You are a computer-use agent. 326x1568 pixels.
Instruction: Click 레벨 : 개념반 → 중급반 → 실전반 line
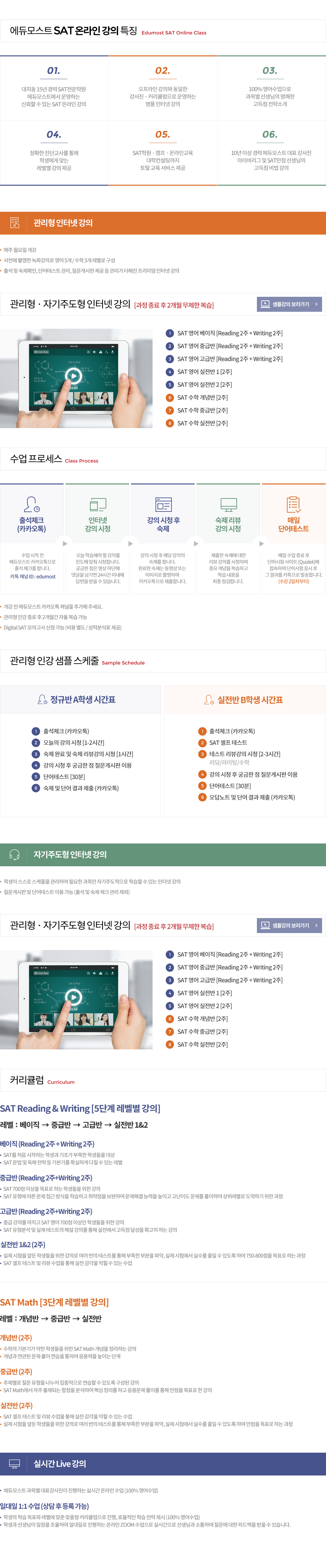51,1318
